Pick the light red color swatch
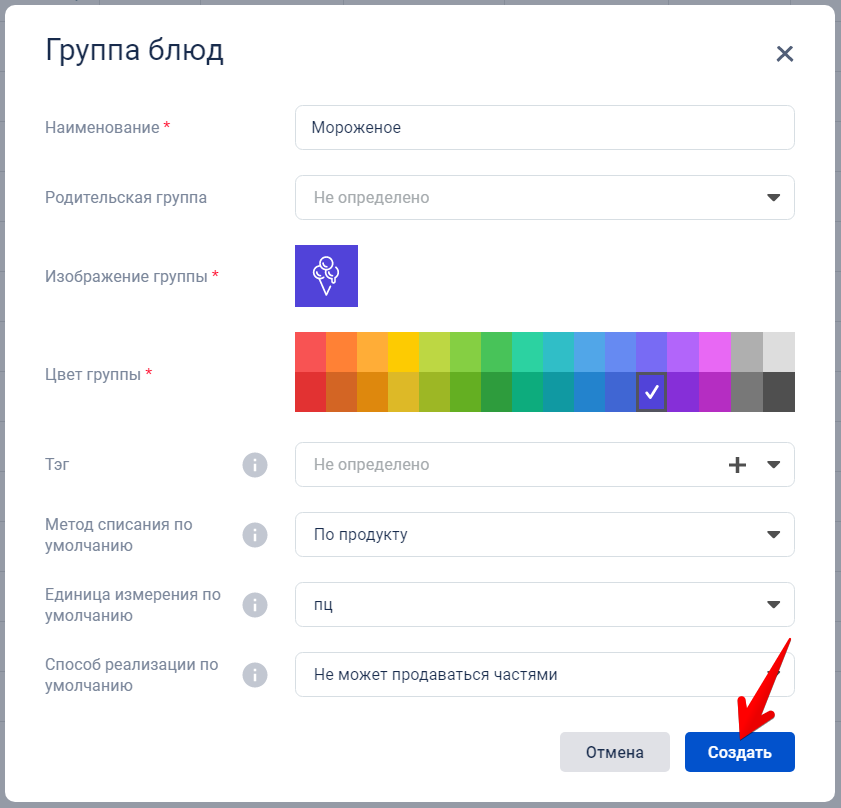This screenshot has height=808, width=841. [311, 352]
